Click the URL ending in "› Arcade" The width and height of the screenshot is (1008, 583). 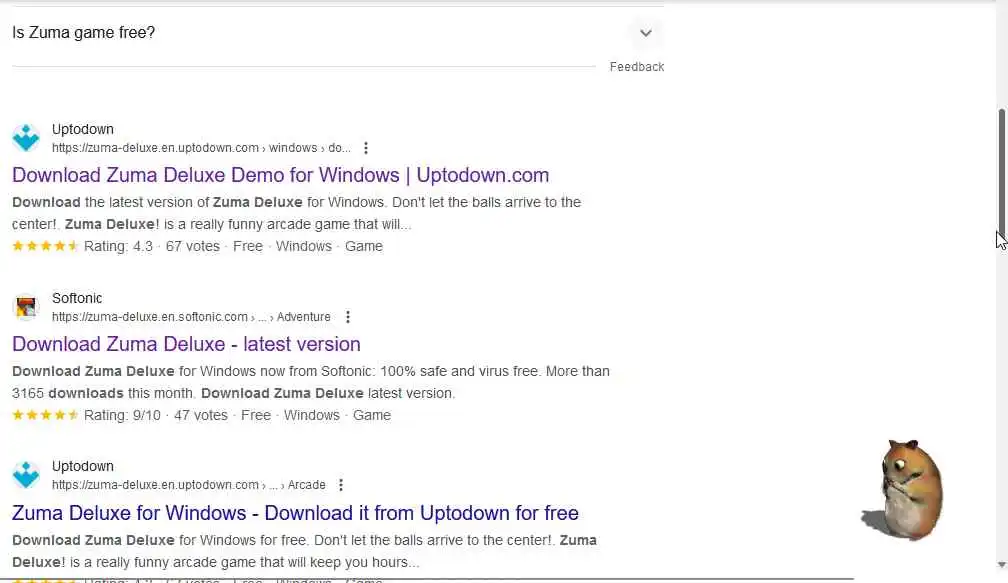click(188, 485)
